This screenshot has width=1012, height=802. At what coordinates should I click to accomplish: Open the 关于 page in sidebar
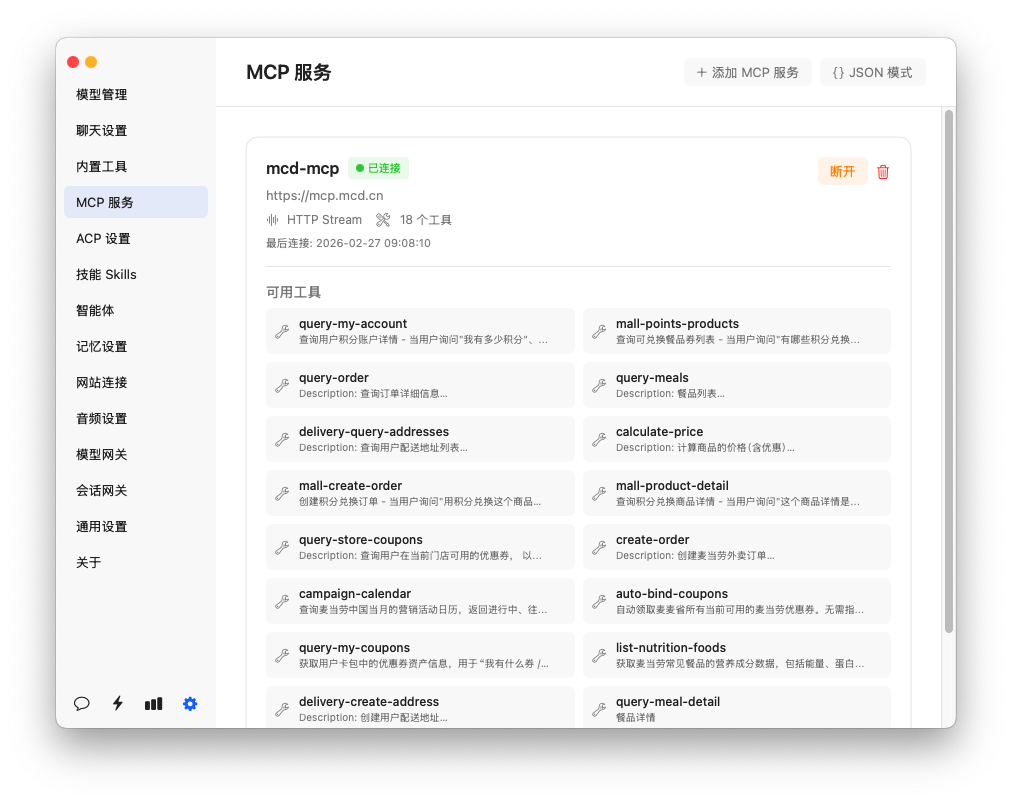click(89, 563)
